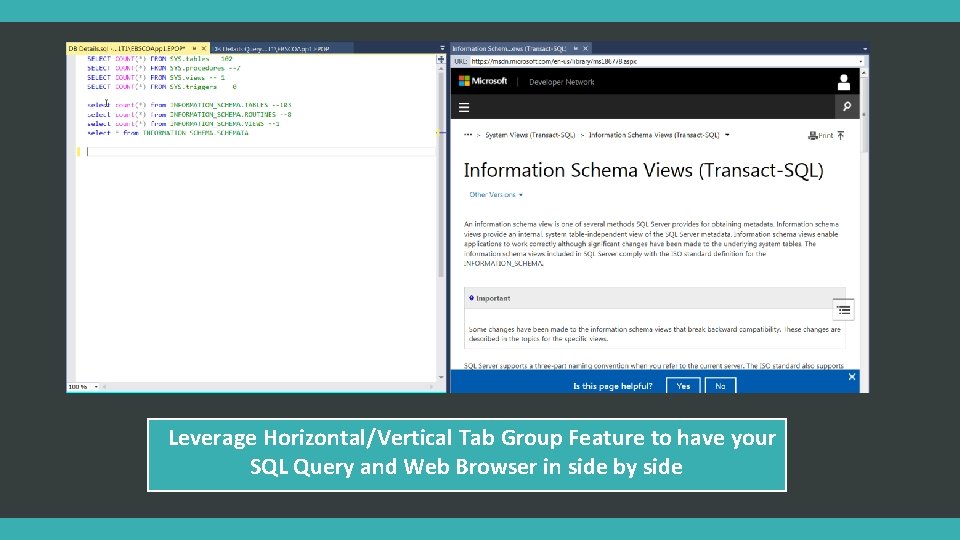Screen dimensions: 960x540
Task: Click 'SELECT COUNT(*) FROM SYS.triggers' line
Action: pyautogui.click(x=161, y=87)
